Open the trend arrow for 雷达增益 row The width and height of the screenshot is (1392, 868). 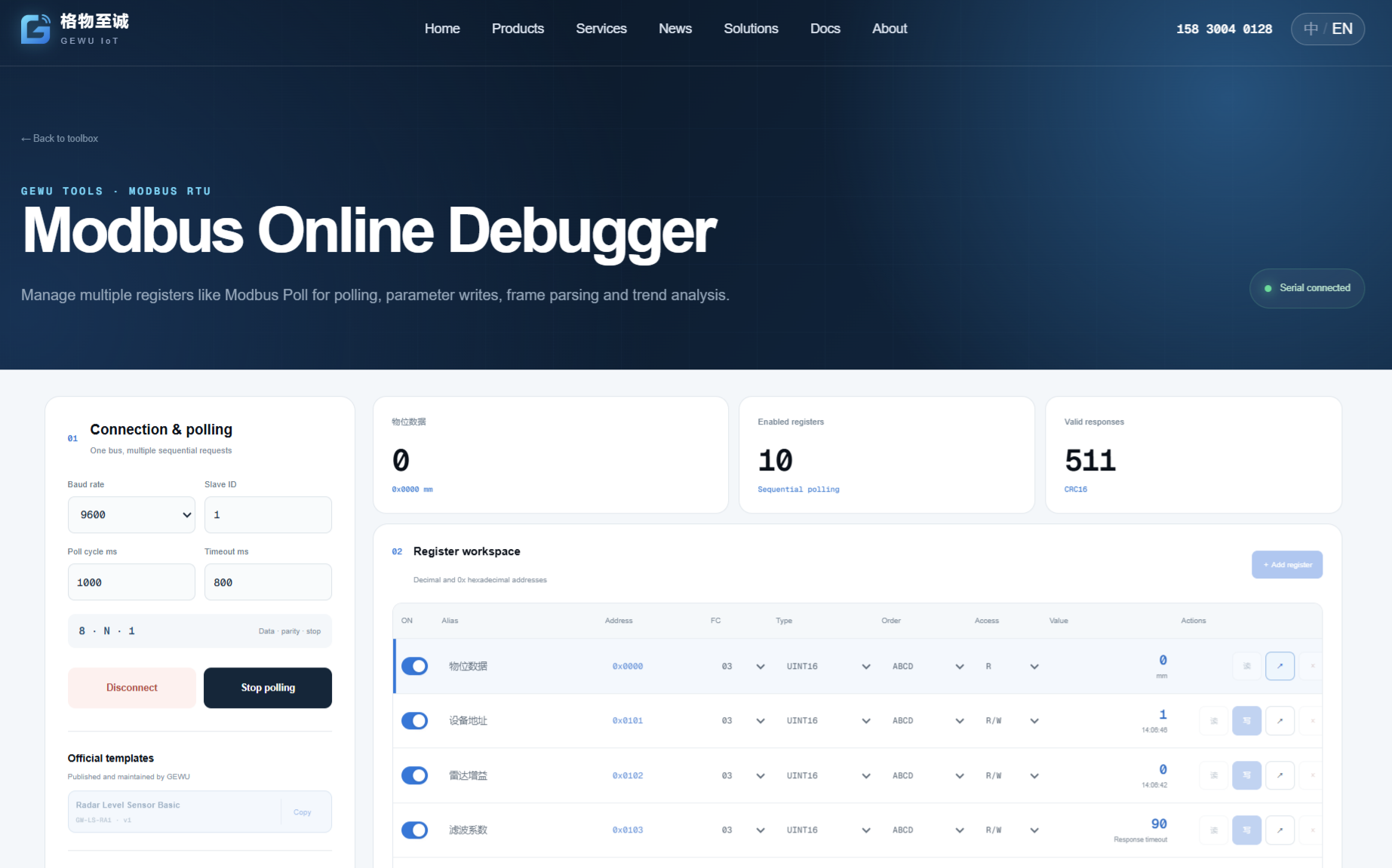pyautogui.click(x=1280, y=775)
